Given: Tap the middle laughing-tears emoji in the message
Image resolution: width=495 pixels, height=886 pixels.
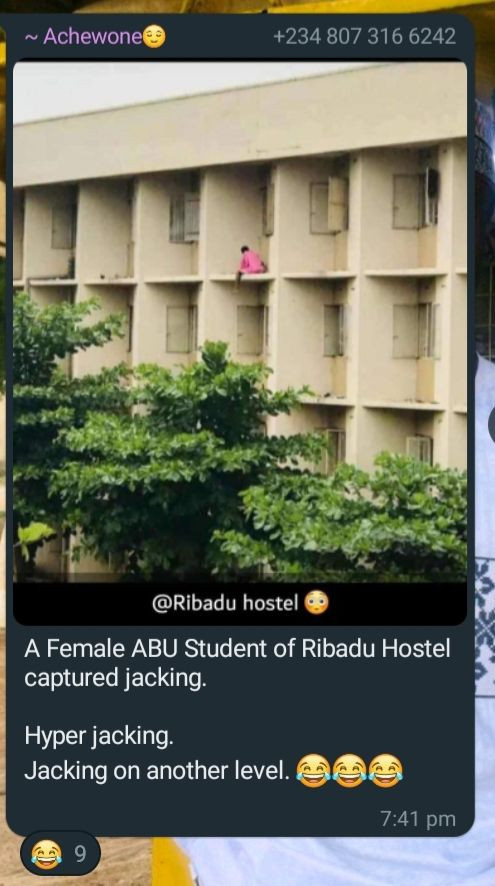Looking at the screenshot, I should pos(349,771).
